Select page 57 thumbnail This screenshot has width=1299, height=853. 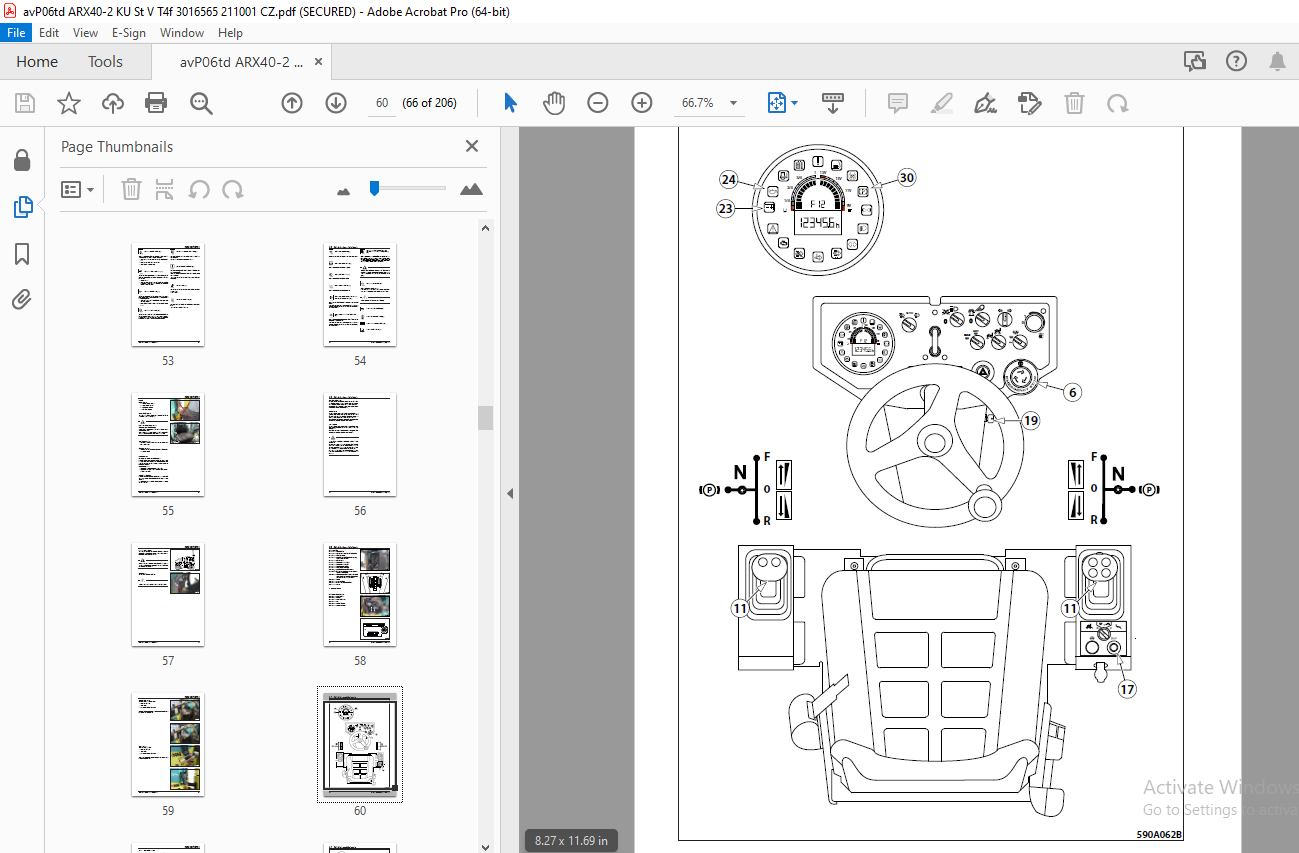pyautogui.click(x=168, y=595)
